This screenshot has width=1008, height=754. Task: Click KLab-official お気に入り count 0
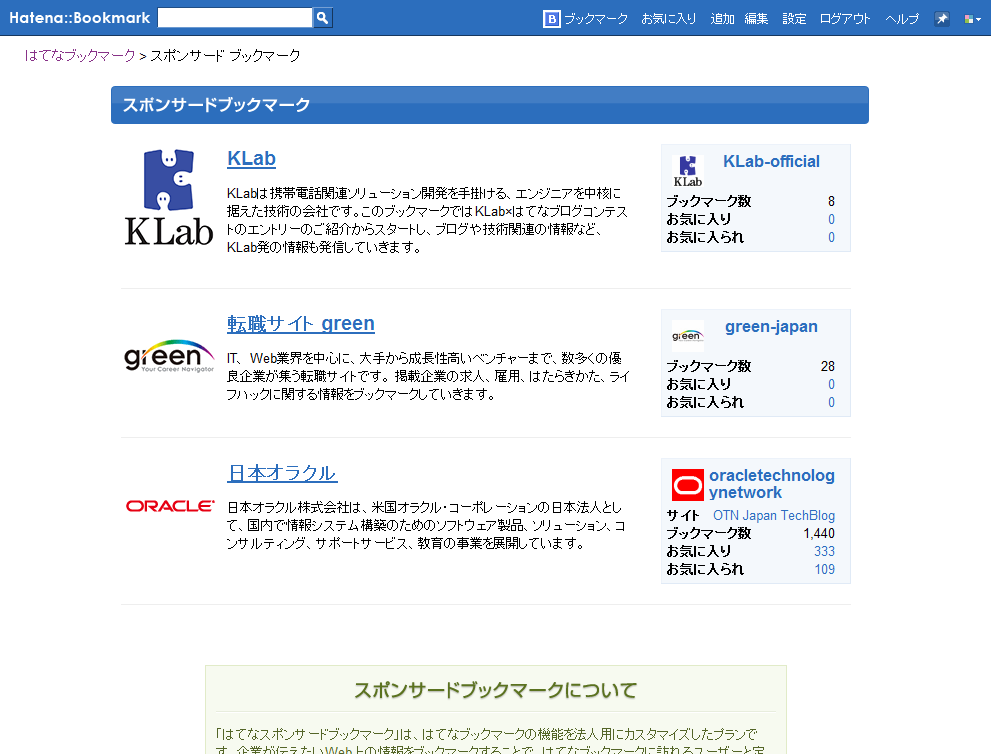(x=831, y=219)
